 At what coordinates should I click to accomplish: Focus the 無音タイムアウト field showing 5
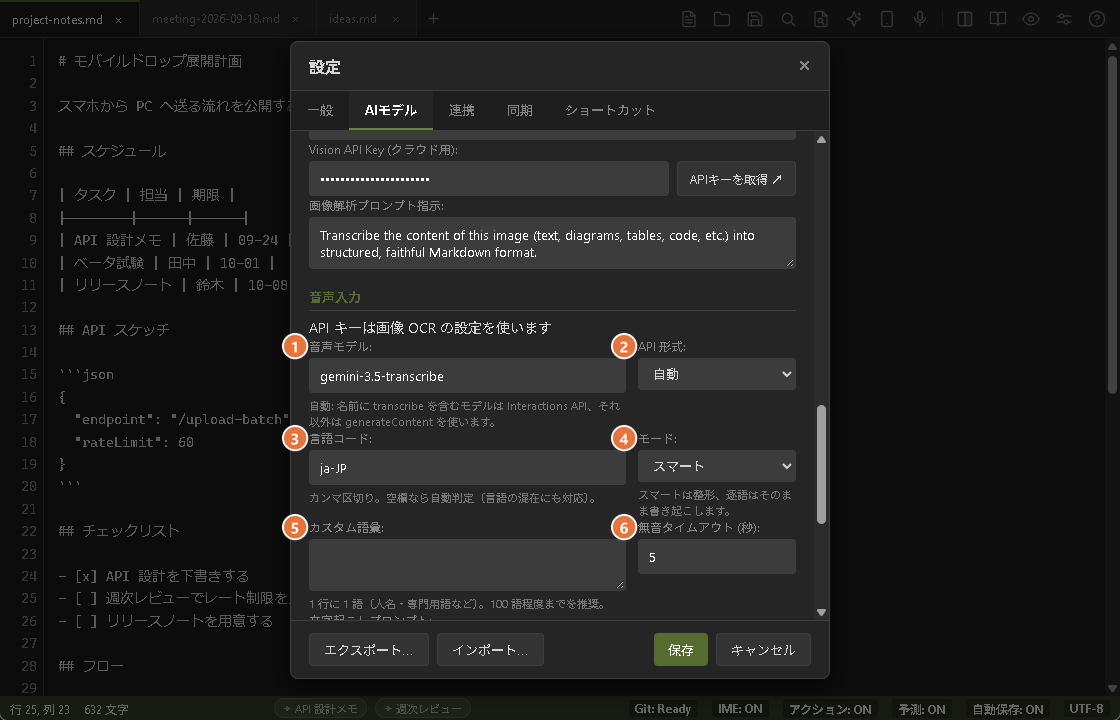tap(716, 556)
